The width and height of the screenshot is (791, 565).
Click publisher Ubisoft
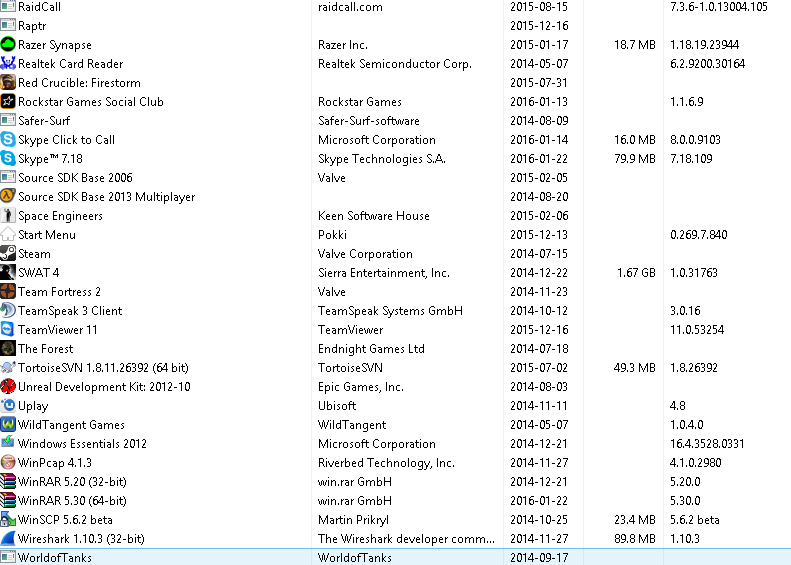[x=337, y=406]
